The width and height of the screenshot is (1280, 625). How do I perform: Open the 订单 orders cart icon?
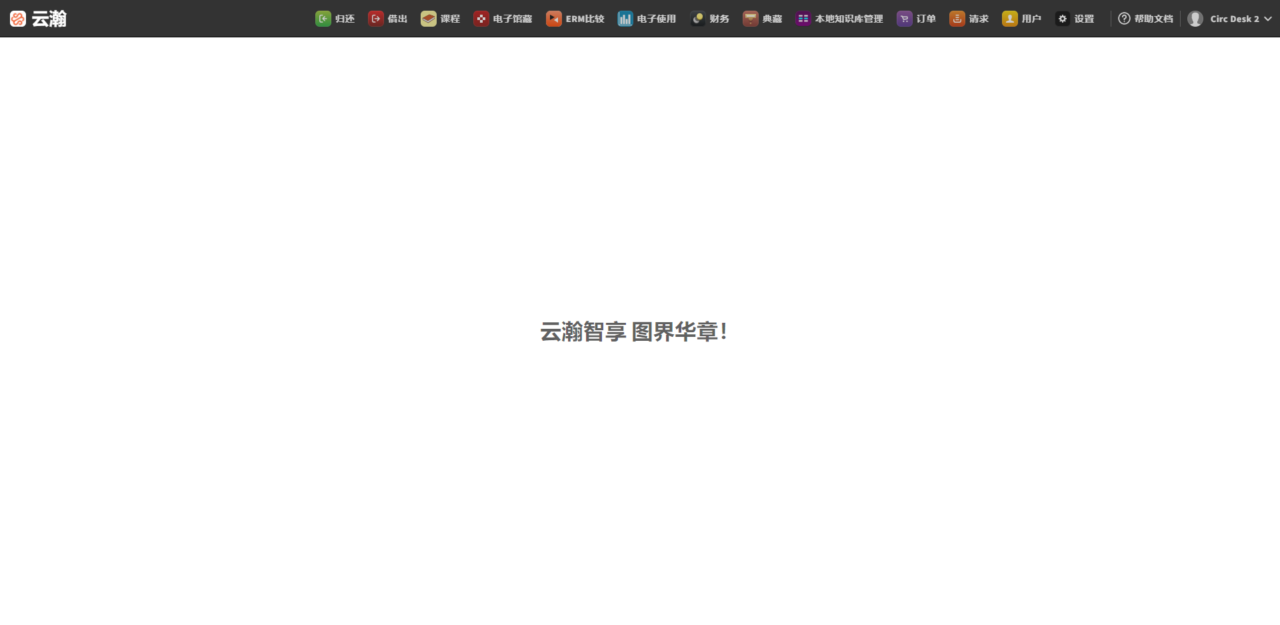pyautogui.click(x=905, y=18)
